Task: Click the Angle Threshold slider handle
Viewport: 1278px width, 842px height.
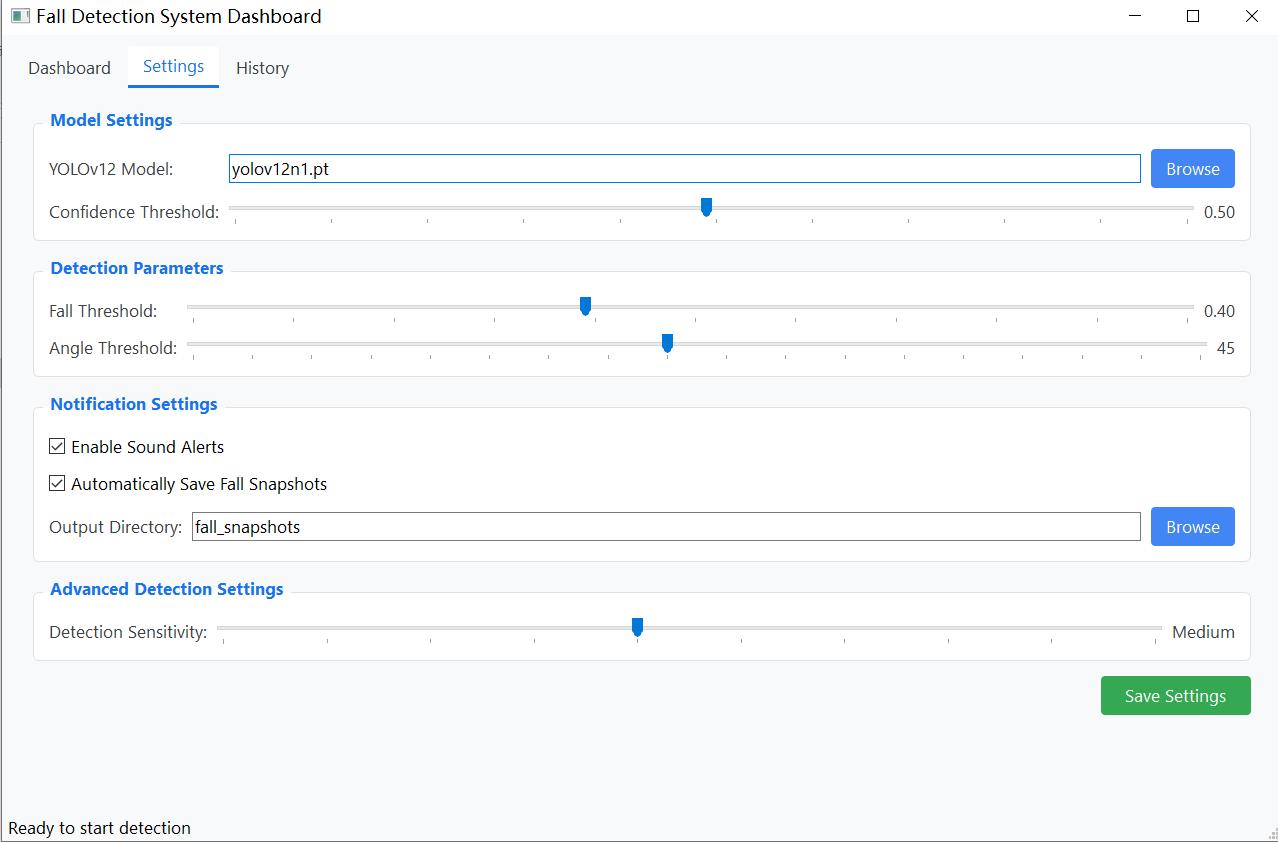Action: [x=667, y=343]
